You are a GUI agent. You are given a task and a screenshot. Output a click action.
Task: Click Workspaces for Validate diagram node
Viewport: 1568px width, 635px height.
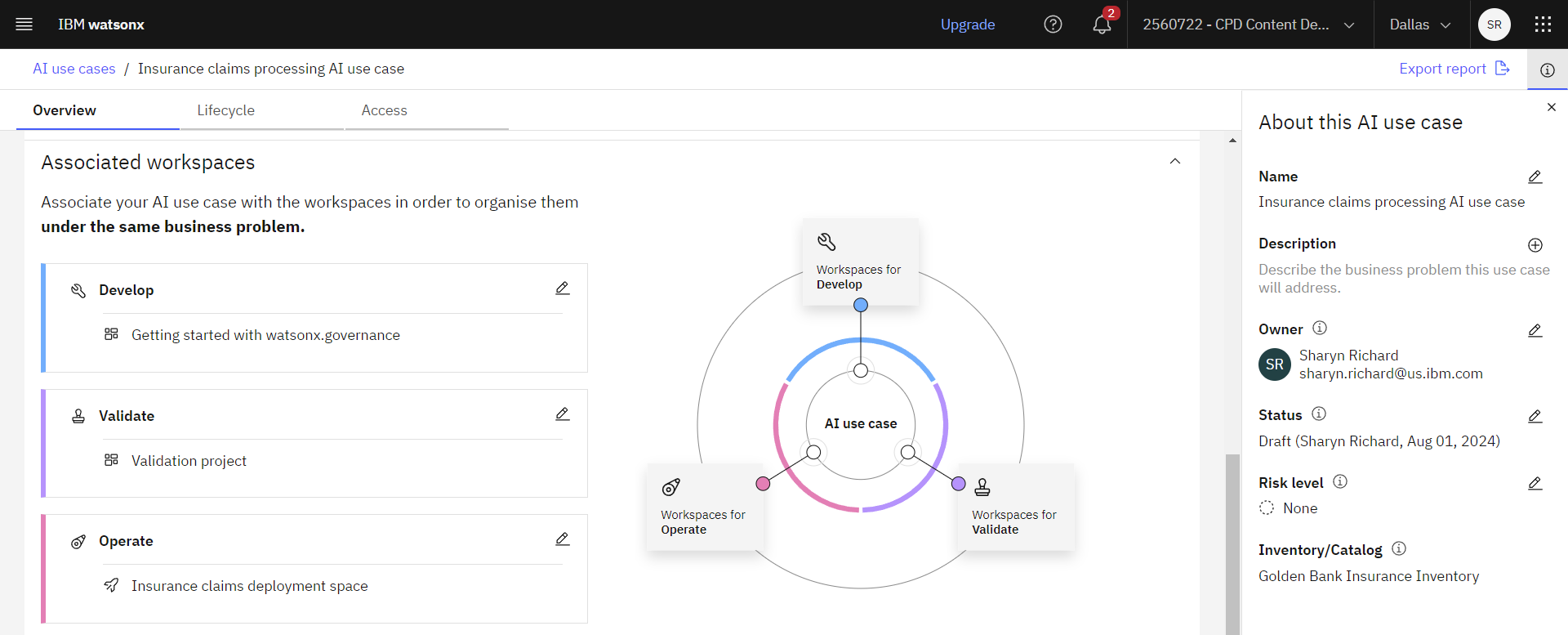coord(1016,508)
